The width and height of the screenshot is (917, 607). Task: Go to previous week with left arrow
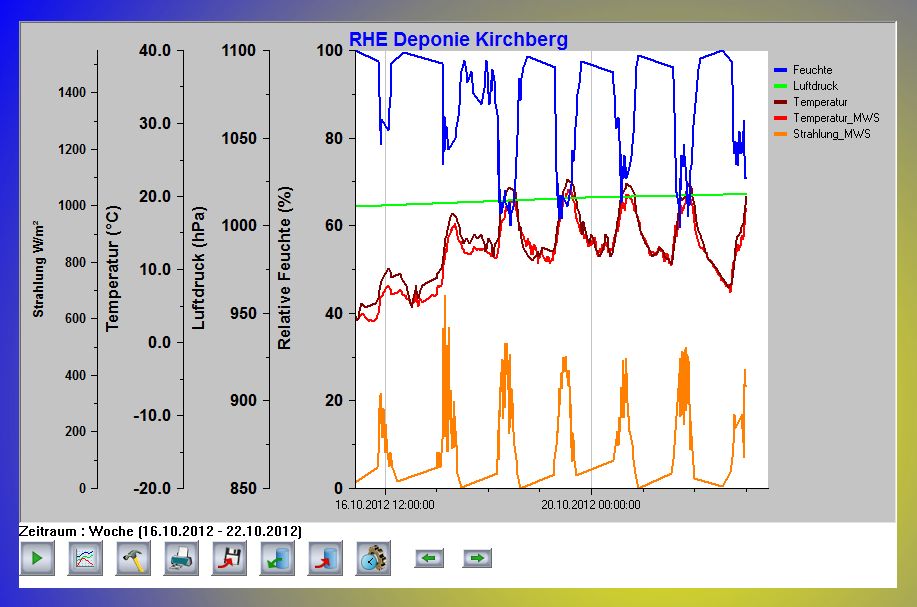429,558
